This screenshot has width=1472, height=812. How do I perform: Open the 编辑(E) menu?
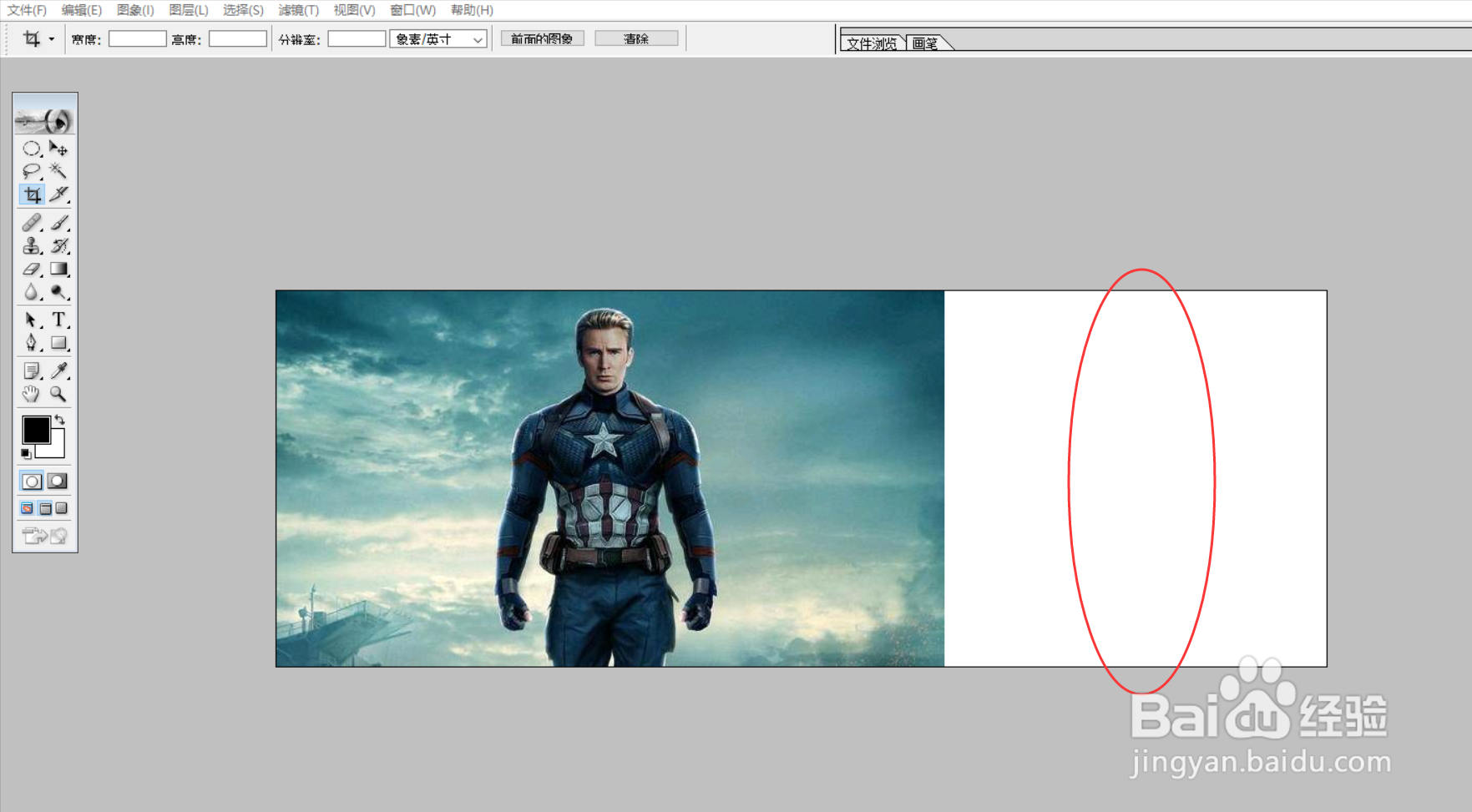(x=81, y=10)
